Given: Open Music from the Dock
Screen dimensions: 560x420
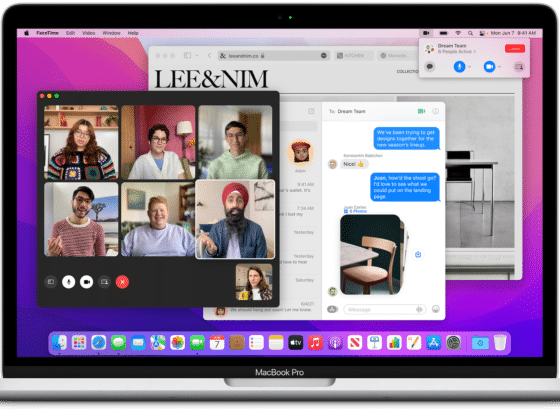Looking at the screenshot, I should (315, 343).
